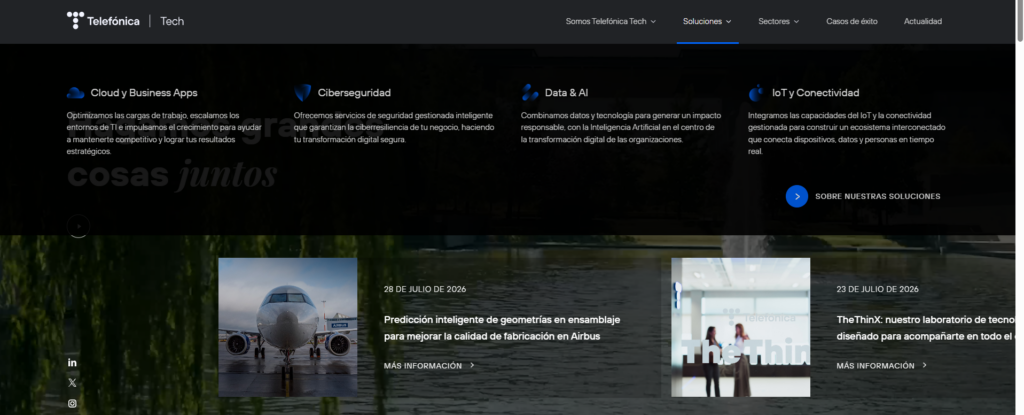This screenshot has width=1024, height=415.
Task: Select Cloud y Business Apps heading
Action: pos(144,93)
